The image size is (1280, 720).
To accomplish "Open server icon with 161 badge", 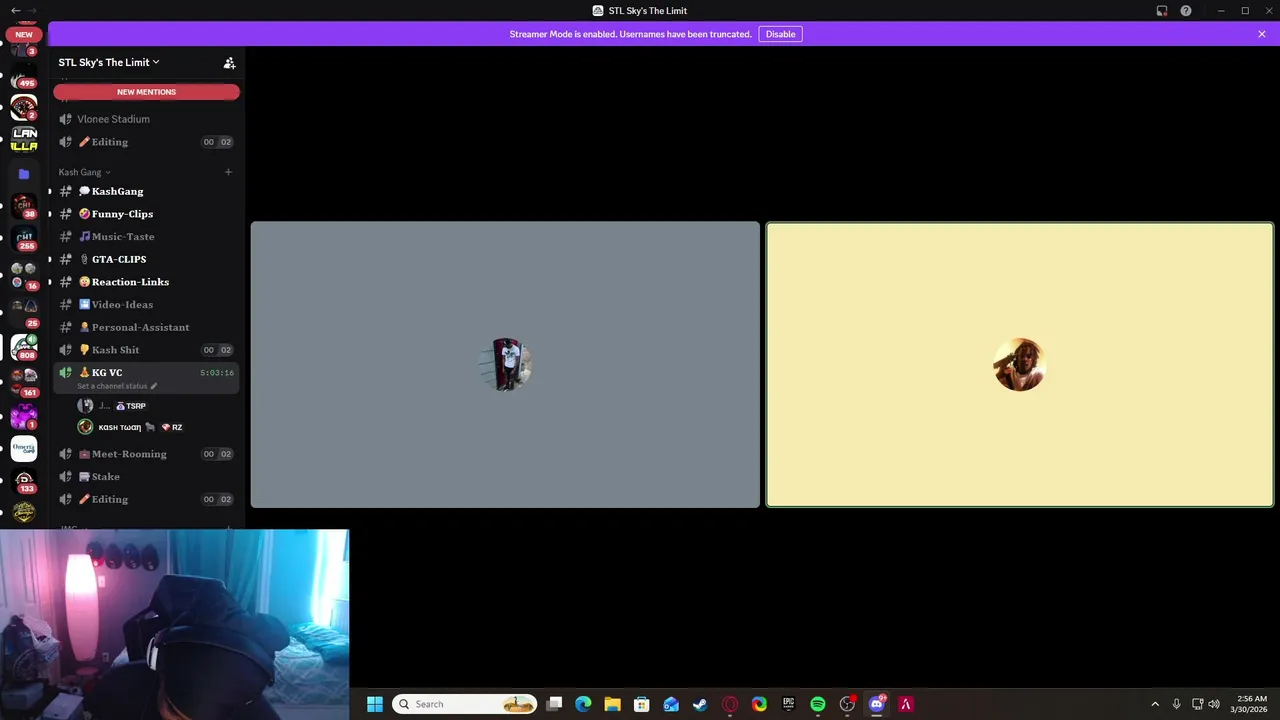I will [24, 381].
